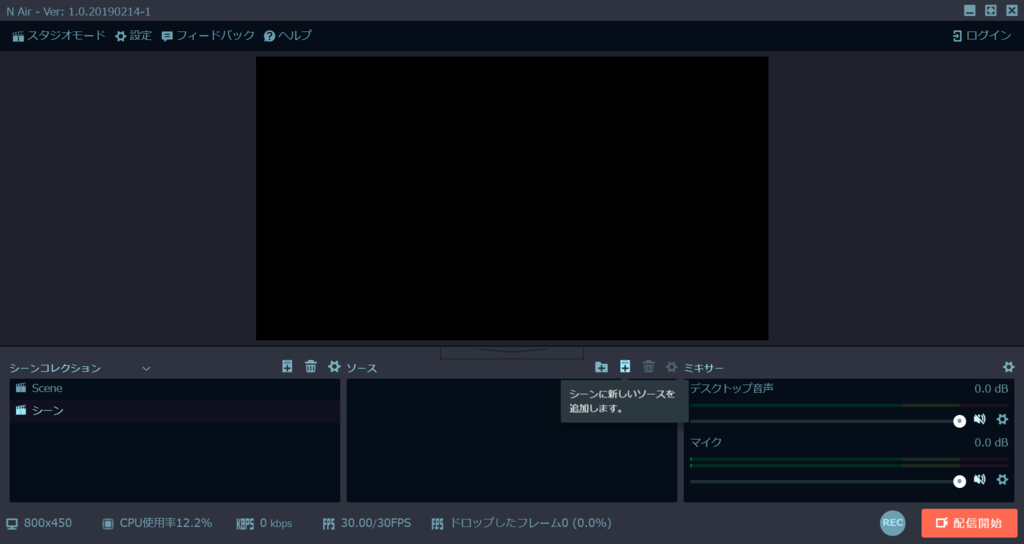Open the ヘルプ help menu
The height and width of the screenshot is (544, 1024).
click(287, 36)
